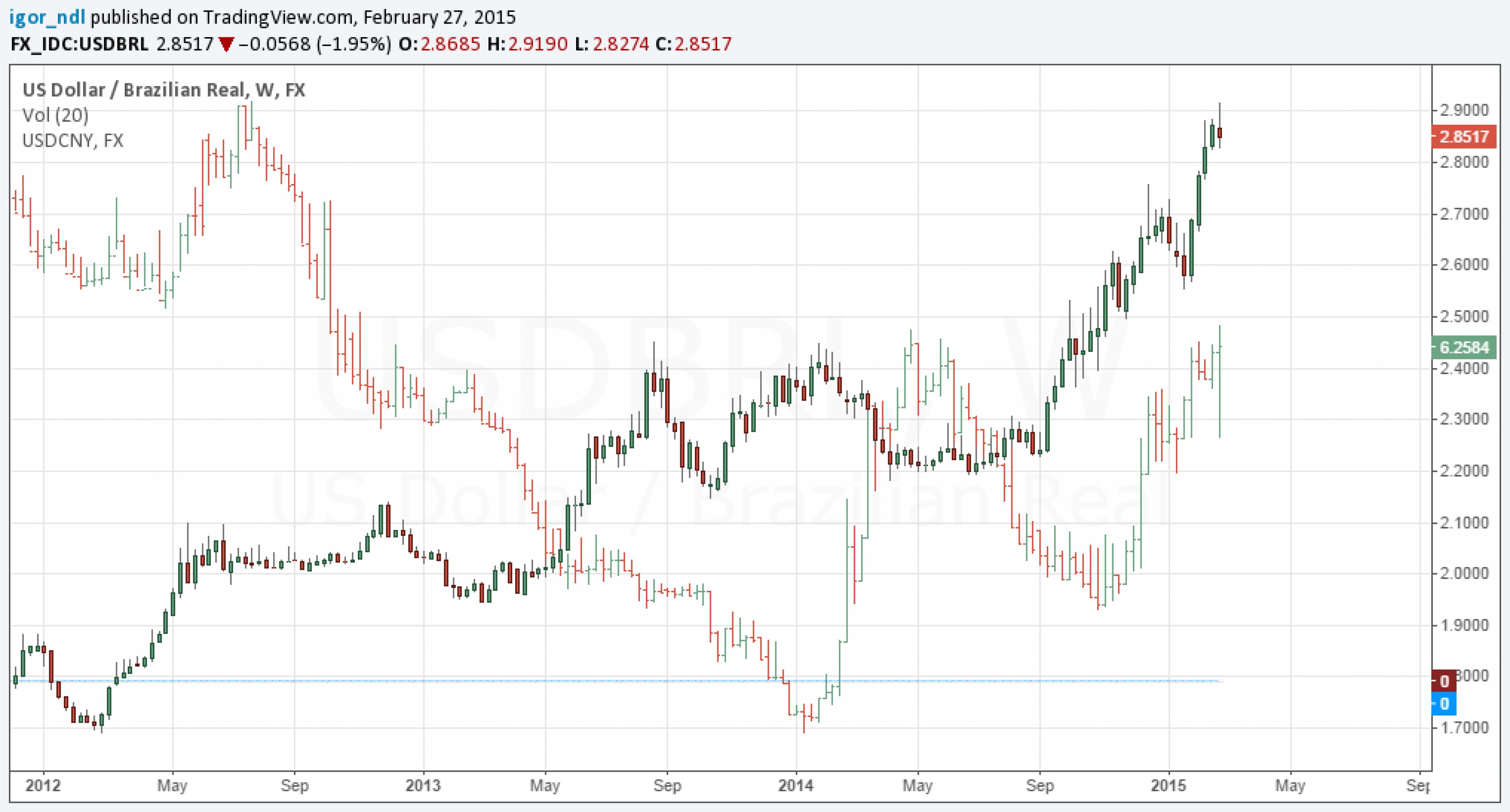Select the USDCNY, FX comparison legend
1510x812 pixels.
(73, 140)
